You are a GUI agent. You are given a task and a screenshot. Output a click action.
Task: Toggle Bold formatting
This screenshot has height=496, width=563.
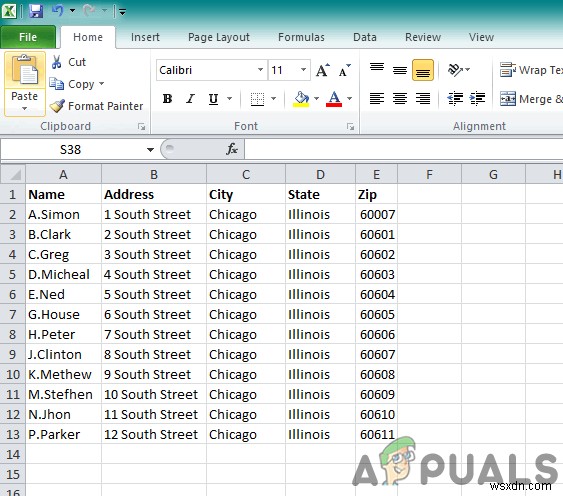[167, 99]
